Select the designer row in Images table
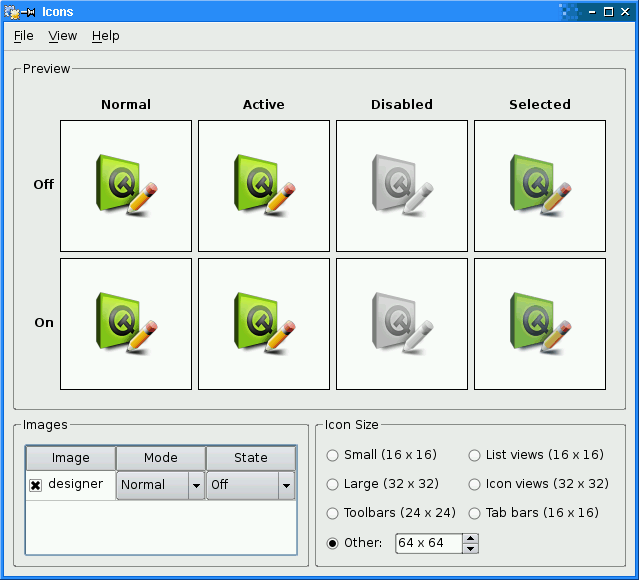The height and width of the screenshot is (580, 639). (71, 485)
